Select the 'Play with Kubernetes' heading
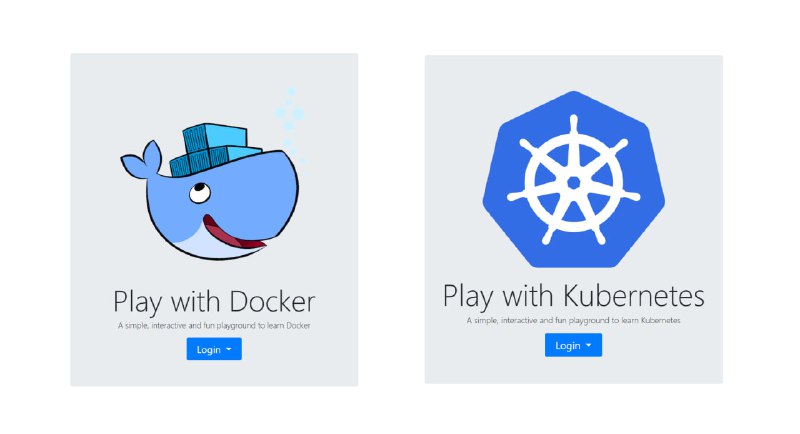Viewport: 800px width, 434px height. 573,296
